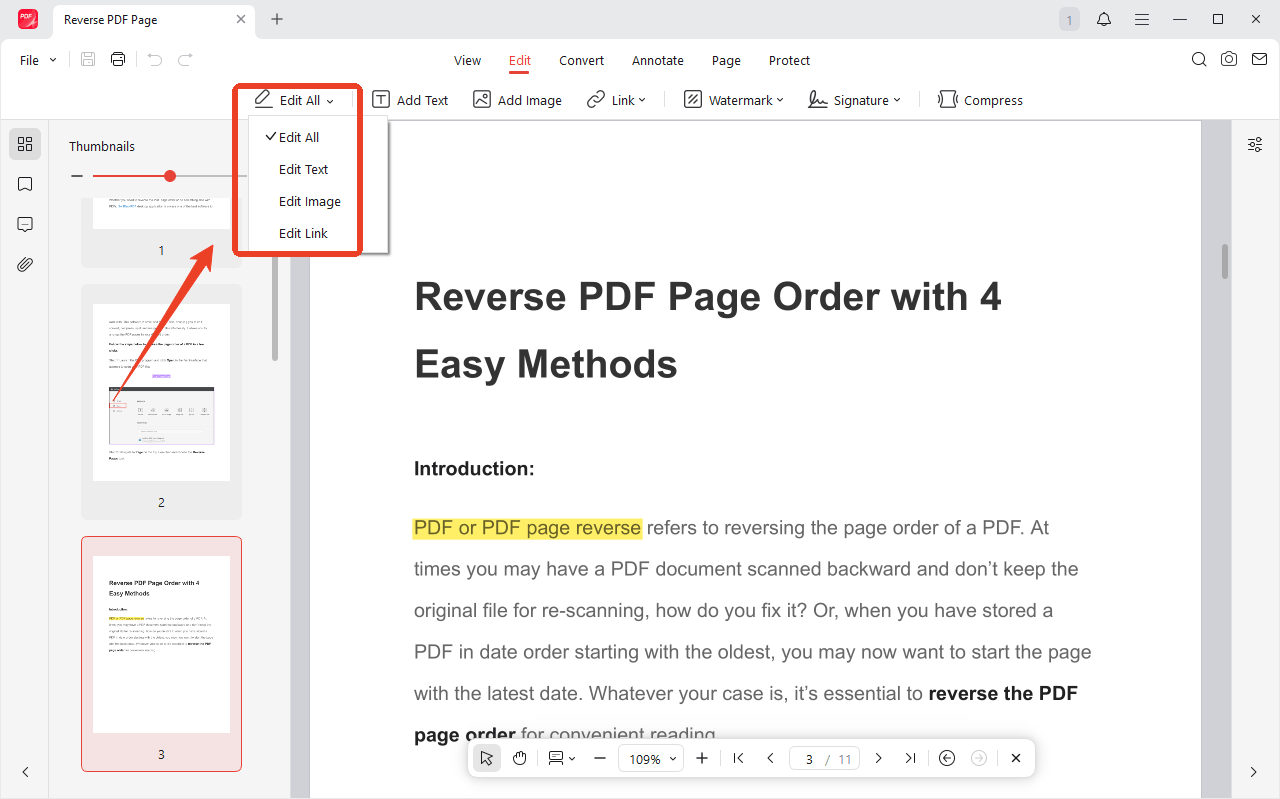Close the Reverse PDF Page tab
Image resolution: width=1280 pixels, height=799 pixels.
click(x=241, y=19)
